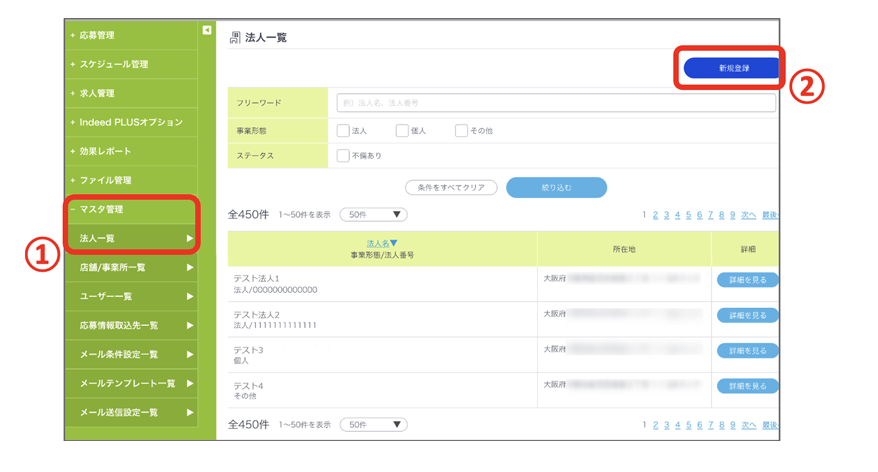
Task: Click the フリーワード search input field
Action: [555, 103]
